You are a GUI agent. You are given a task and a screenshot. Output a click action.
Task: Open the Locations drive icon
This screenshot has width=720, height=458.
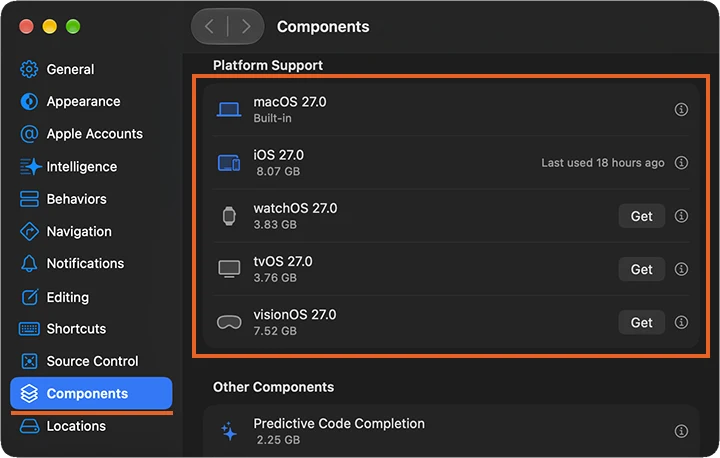point(29,426)
